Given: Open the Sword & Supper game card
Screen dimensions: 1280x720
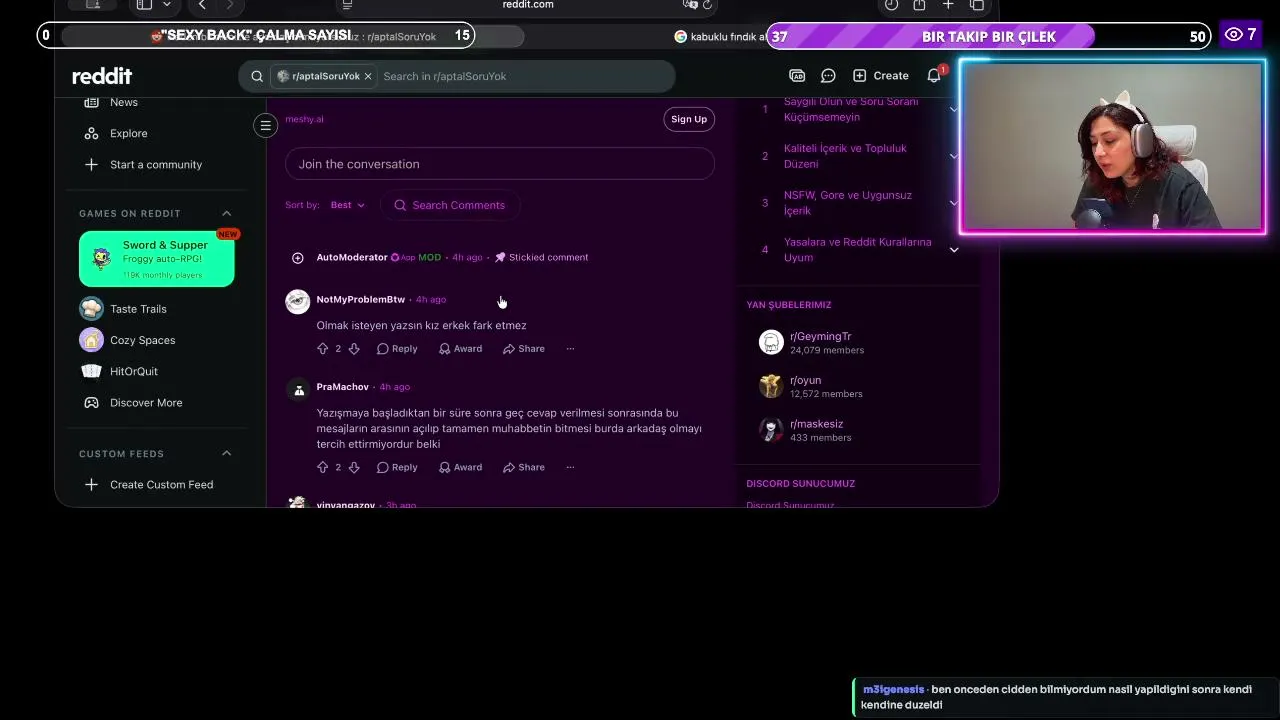Looking at the screenshot, I should pyautogui.click(x=157, y=259).
